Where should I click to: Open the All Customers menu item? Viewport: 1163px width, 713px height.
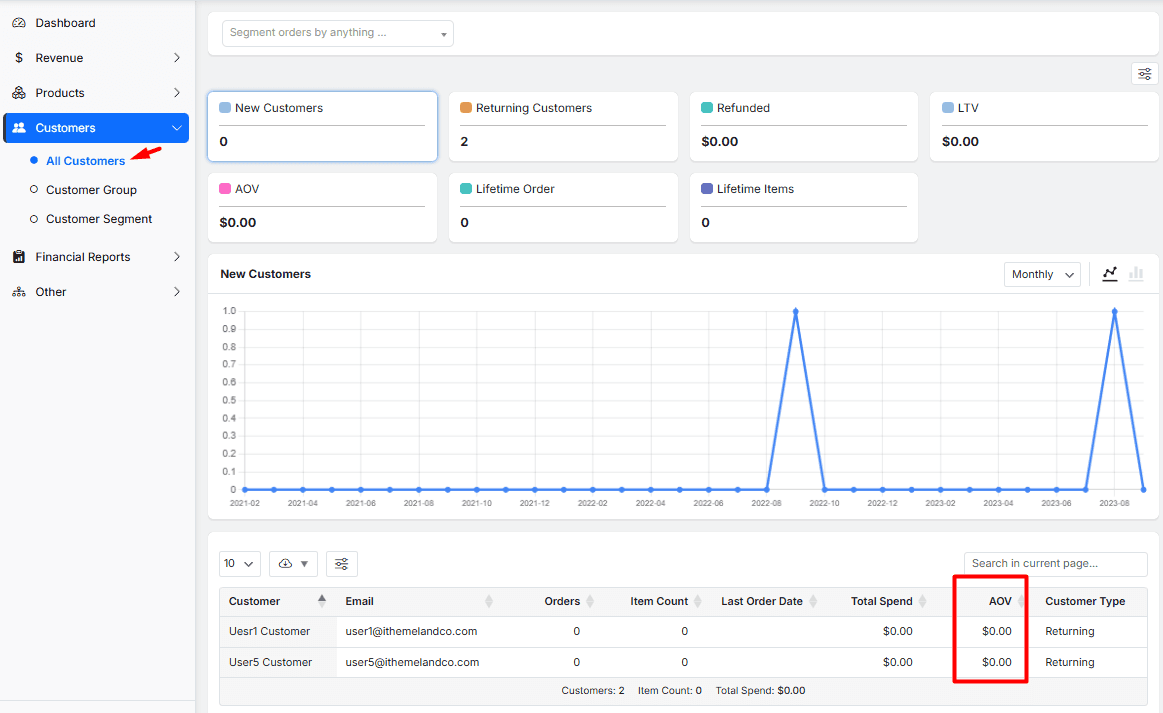(88, 160)
